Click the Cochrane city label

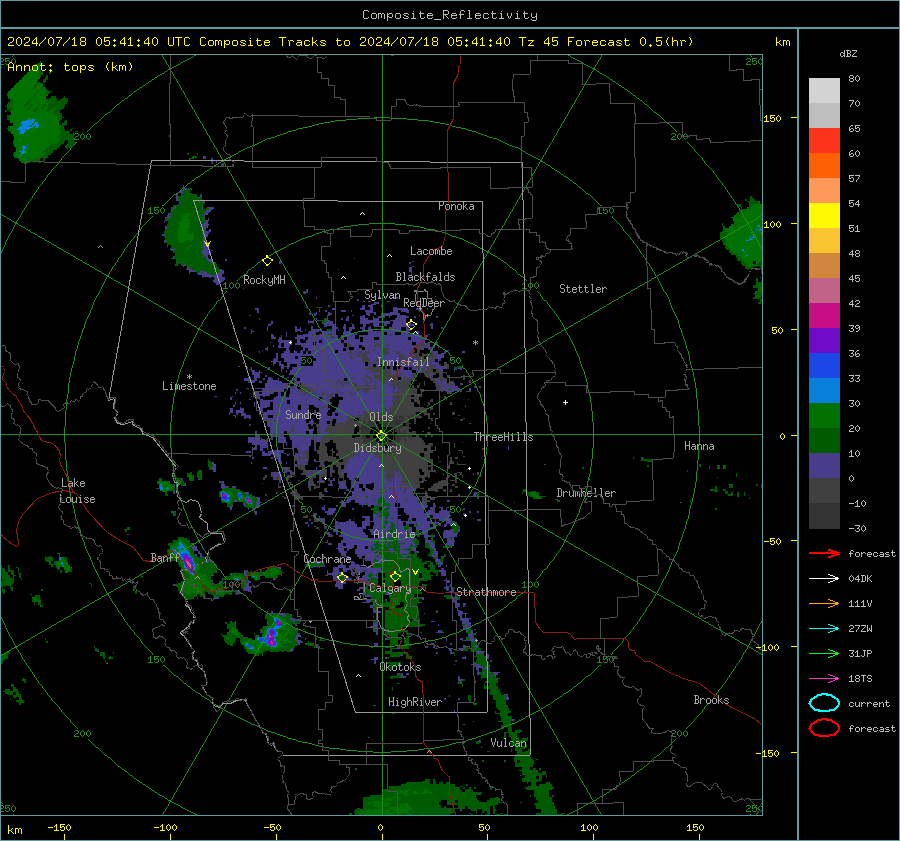(x=327, y=559)
